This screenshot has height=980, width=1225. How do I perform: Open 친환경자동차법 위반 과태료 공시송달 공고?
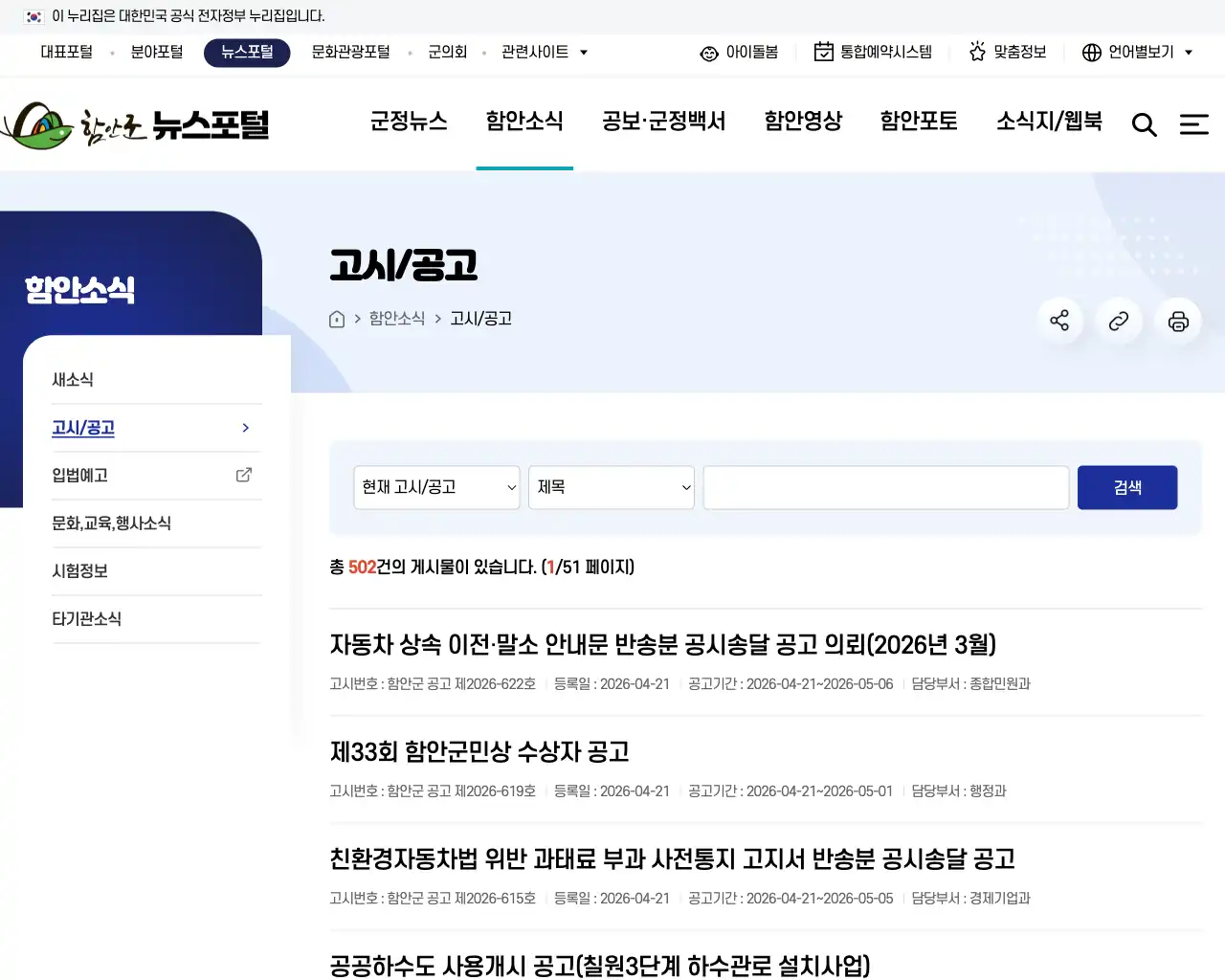pyautogui.click(x=672, y=859)
